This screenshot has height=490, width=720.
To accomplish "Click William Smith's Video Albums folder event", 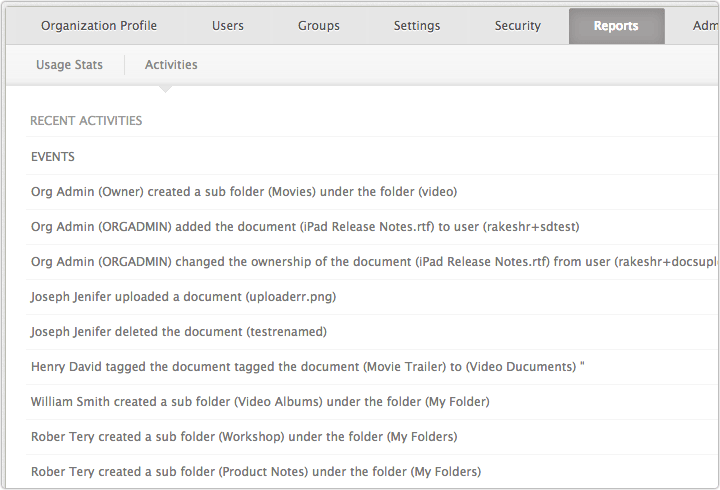I will coord(260,402).
